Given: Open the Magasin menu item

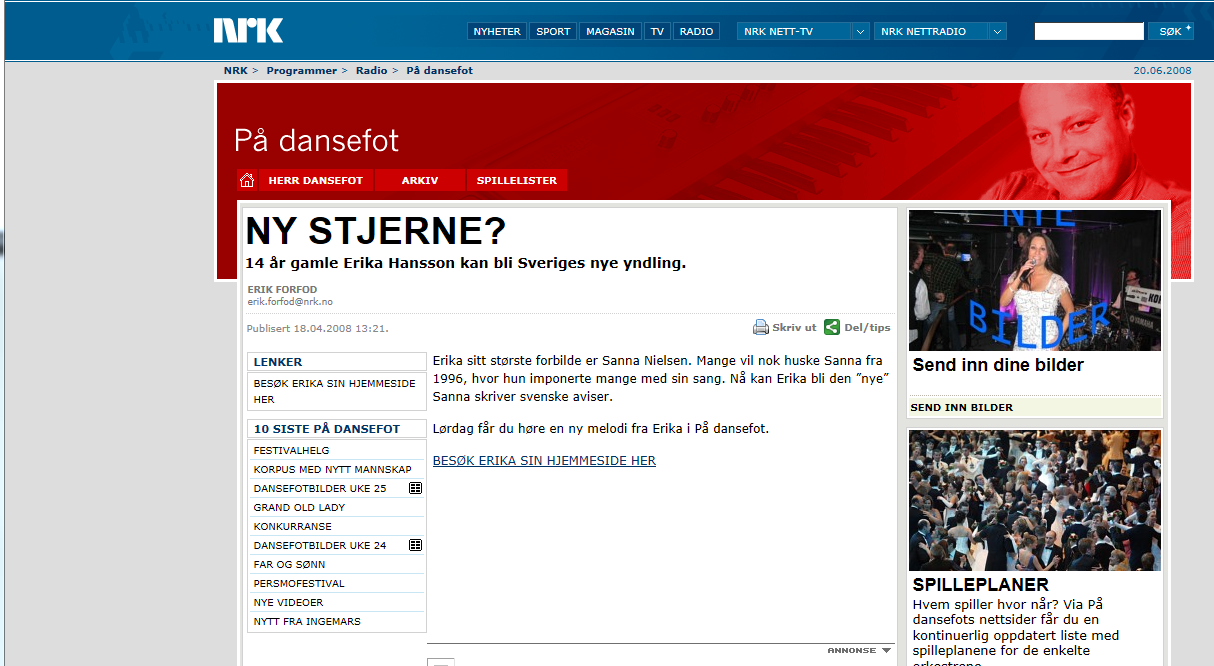Looking at the screenshot, I should pos(610,31).
